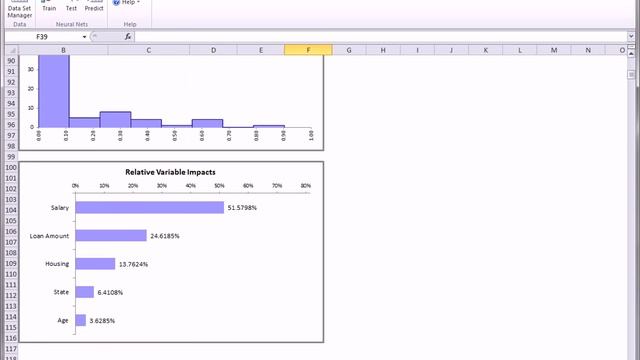Open the Help dropdown in ribbon
This screenshot has width=640, height=360.
pyautogui.click(x=127, y=2)
